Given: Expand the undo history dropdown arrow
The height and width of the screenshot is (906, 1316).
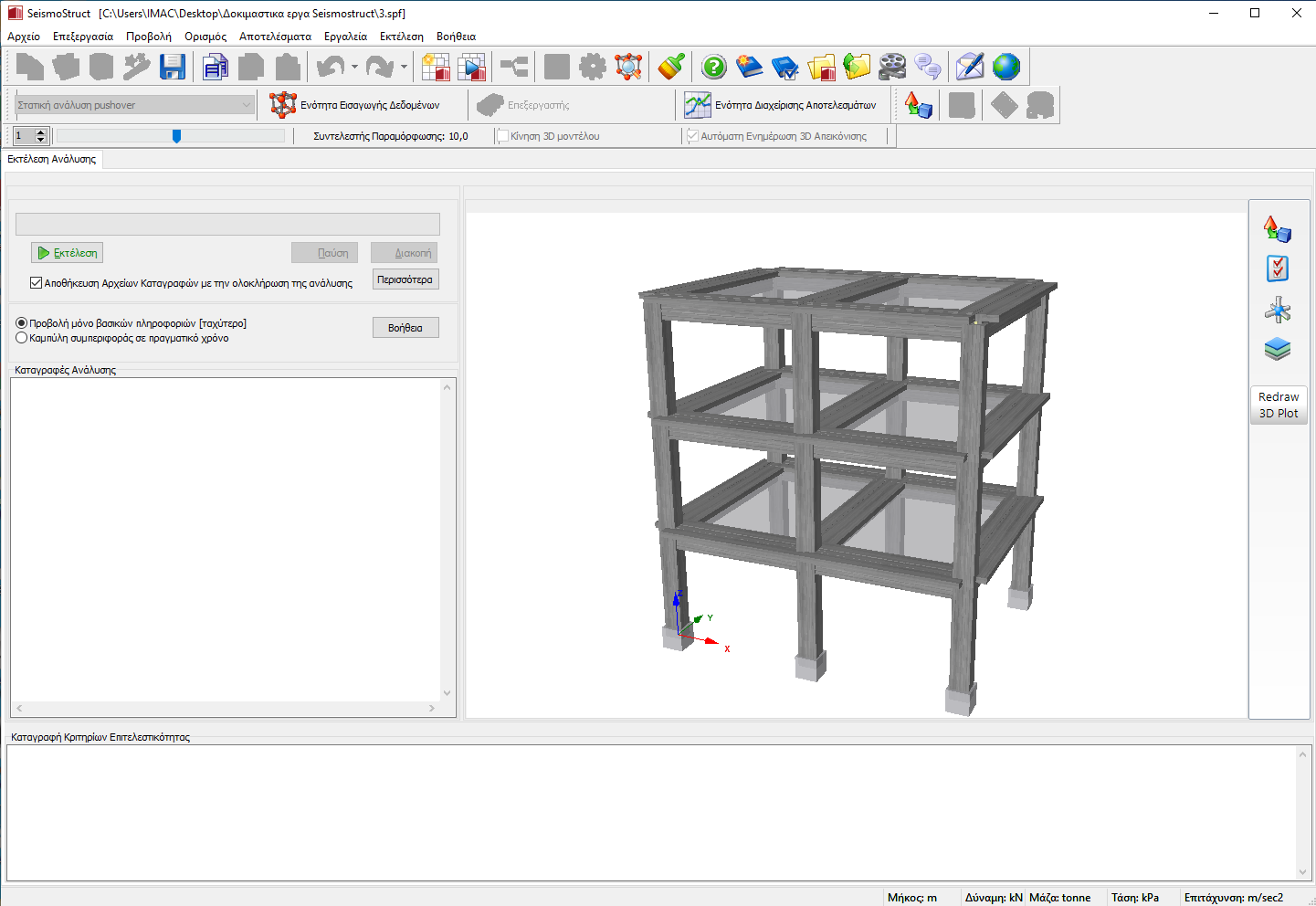Looking at the screenshot, I should [354, 67].
